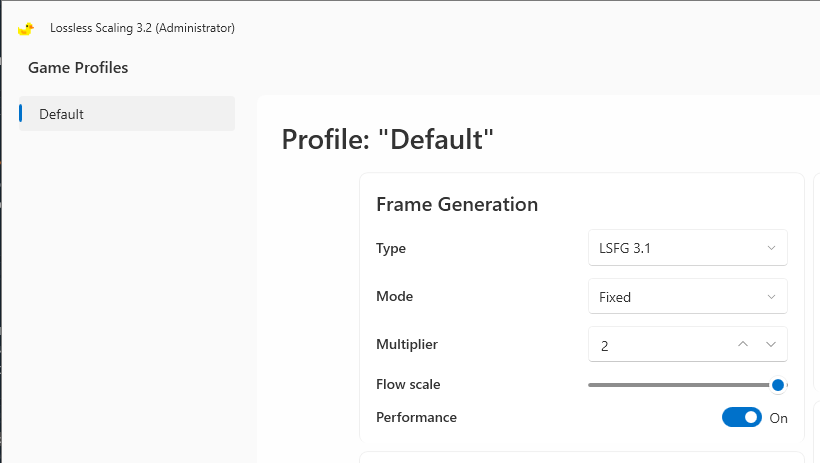Click the Lossless Scaling duck icon

point(26,29)
